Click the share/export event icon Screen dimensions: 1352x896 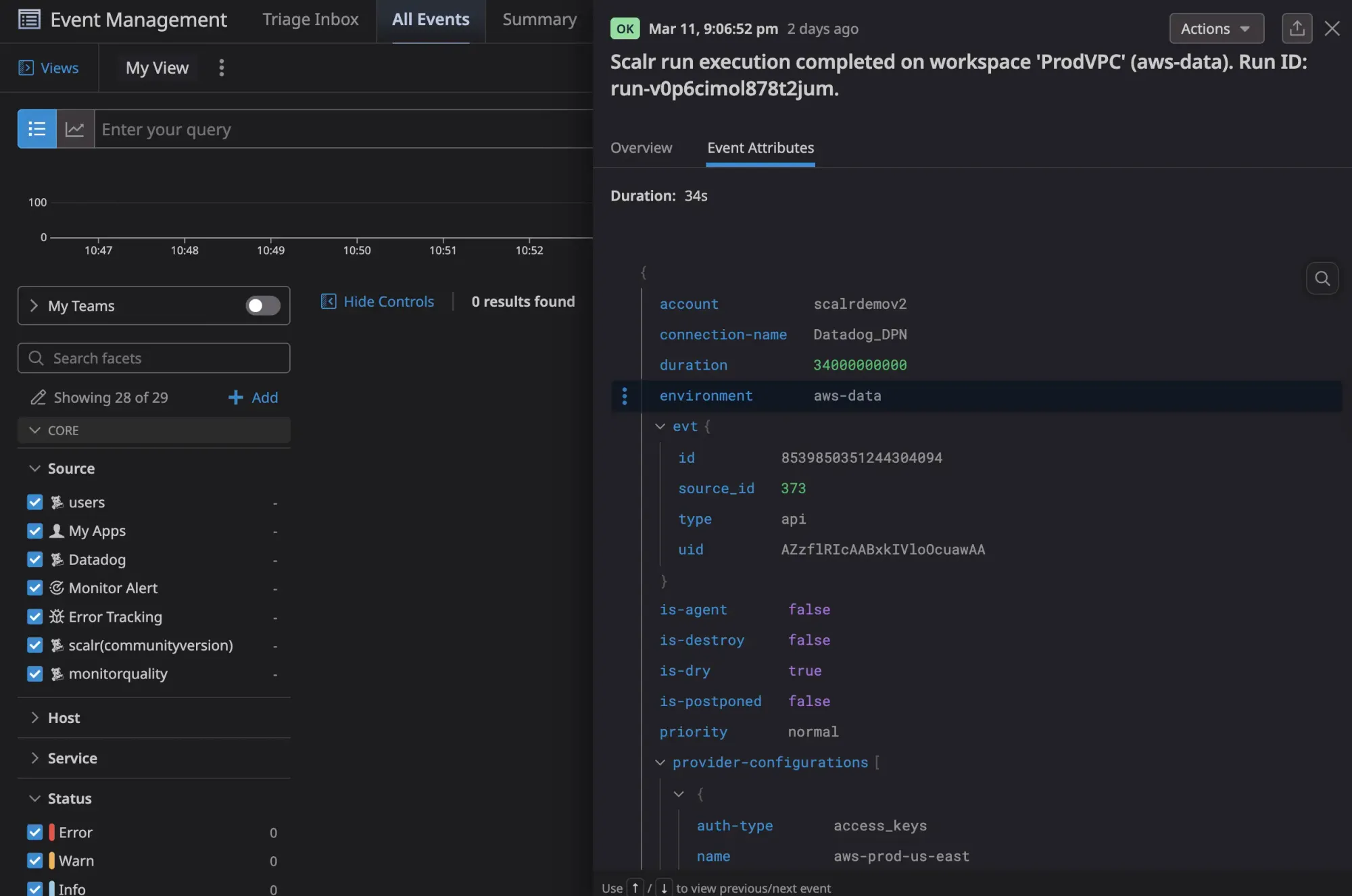click(x=1297, y=28)
